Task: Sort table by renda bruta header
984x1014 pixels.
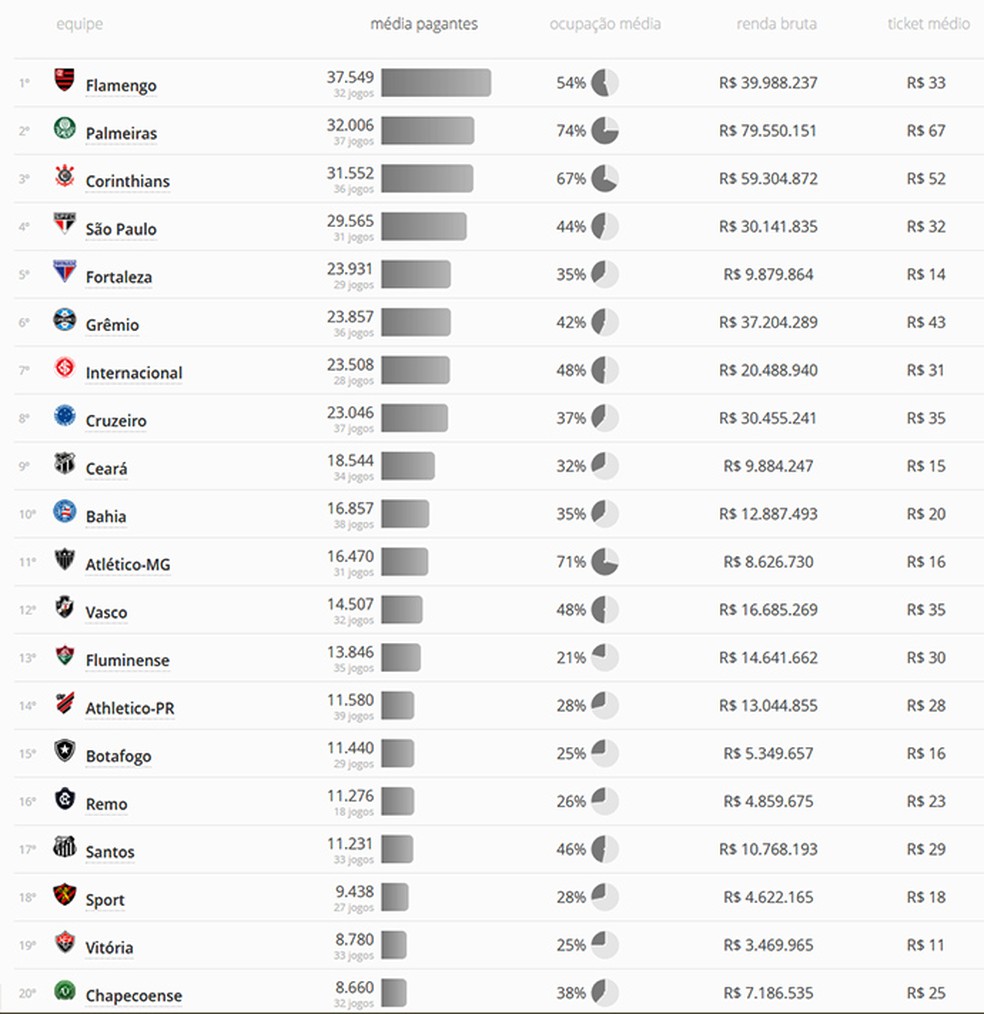Action: (x=776, y=24)
